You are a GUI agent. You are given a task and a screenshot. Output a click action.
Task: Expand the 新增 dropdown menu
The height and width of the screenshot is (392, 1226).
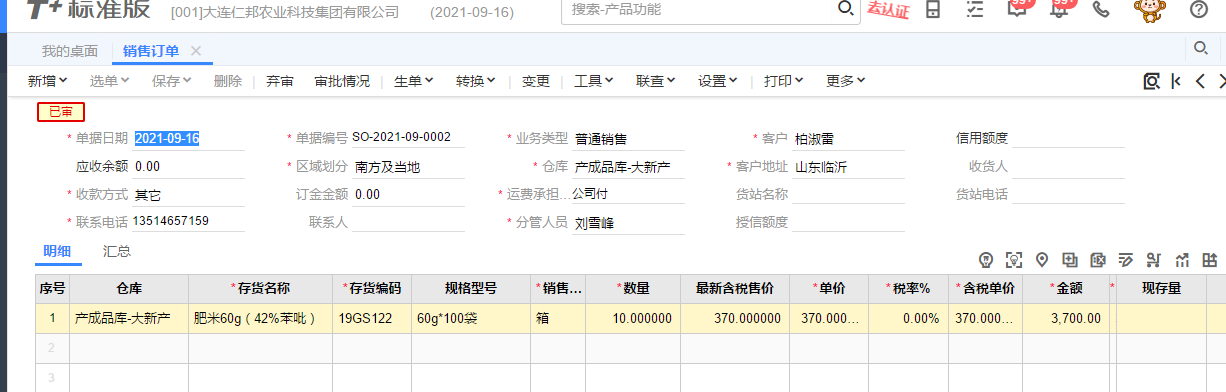(x=47, y=81)
